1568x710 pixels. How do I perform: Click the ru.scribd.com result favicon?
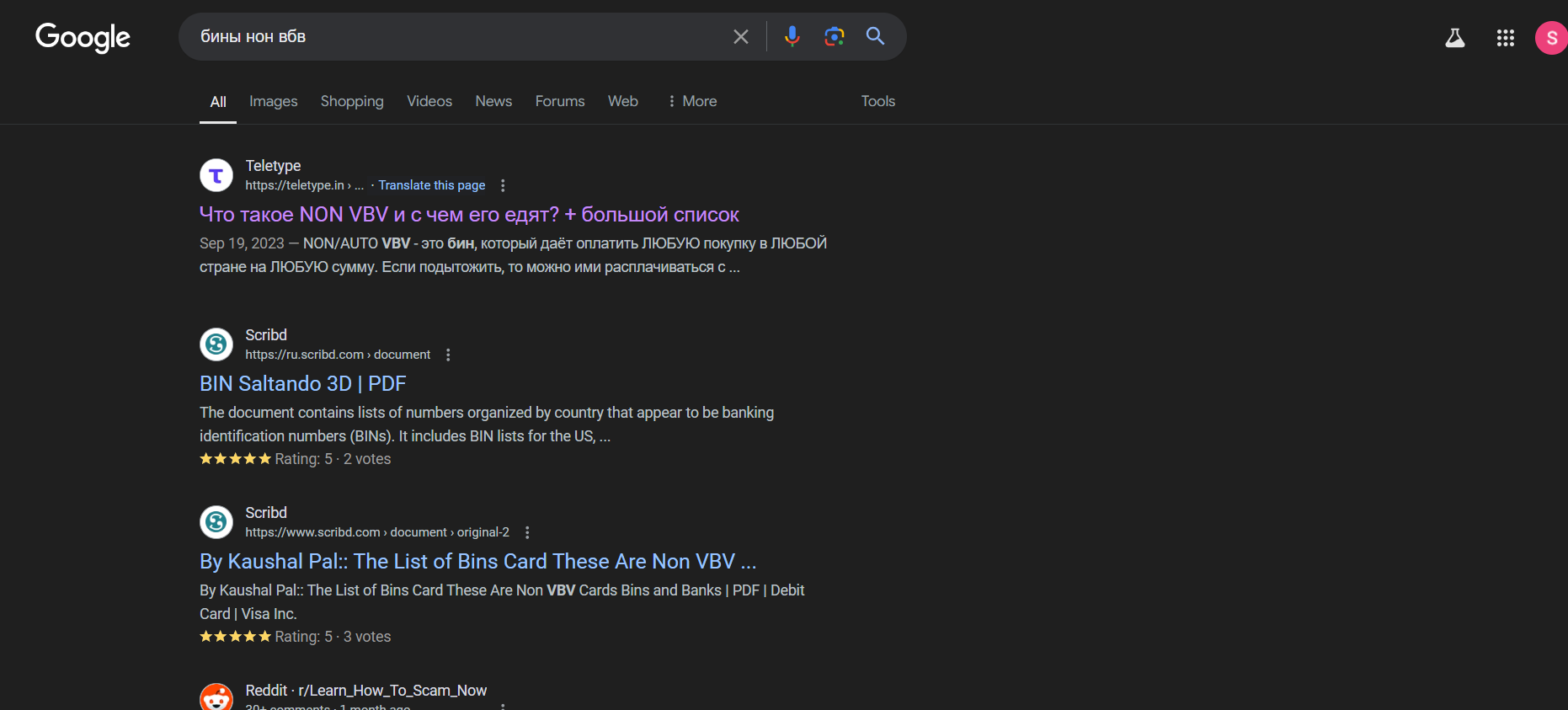[216, 344]
